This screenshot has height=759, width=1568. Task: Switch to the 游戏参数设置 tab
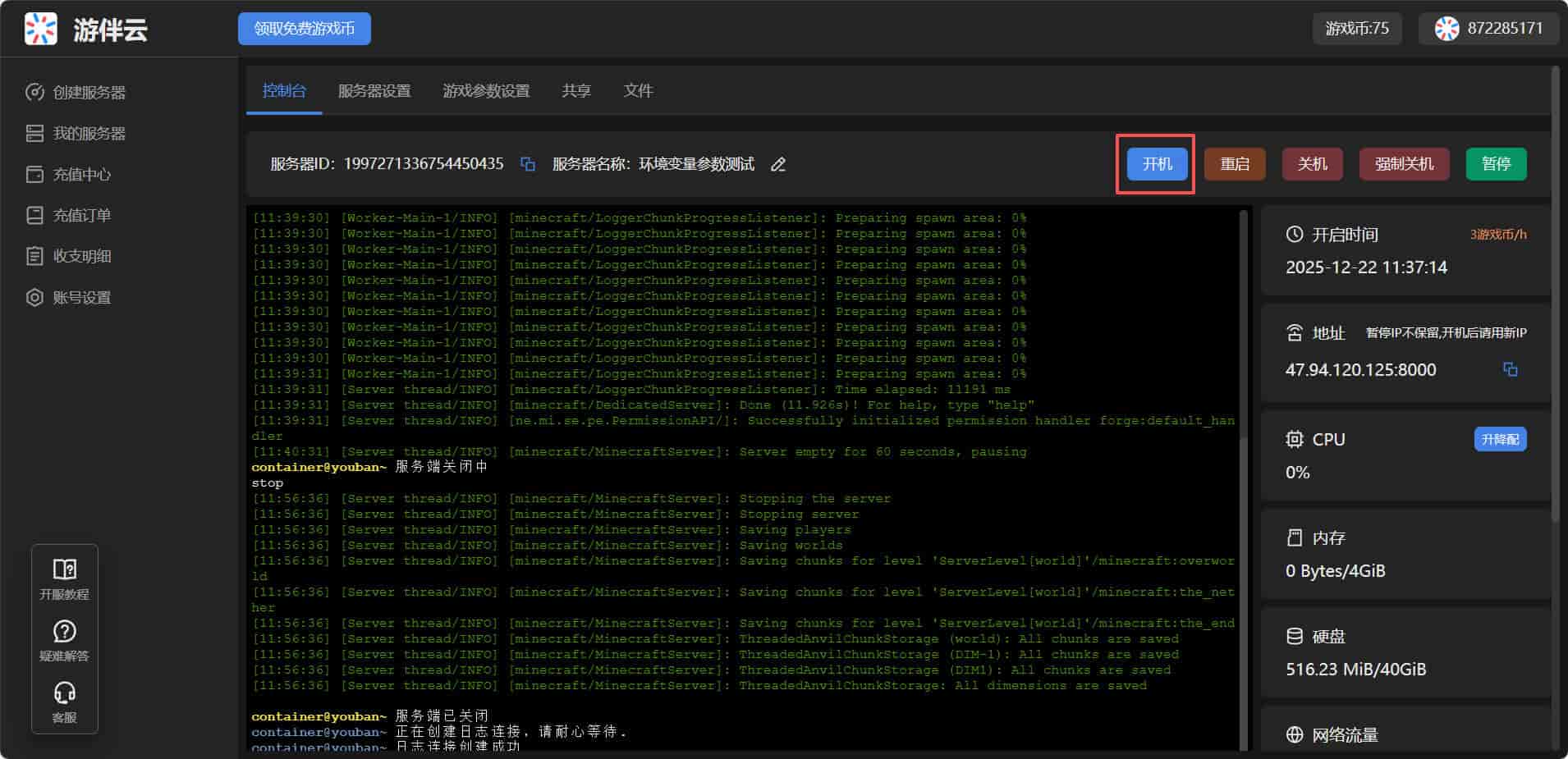coord(486,91)
